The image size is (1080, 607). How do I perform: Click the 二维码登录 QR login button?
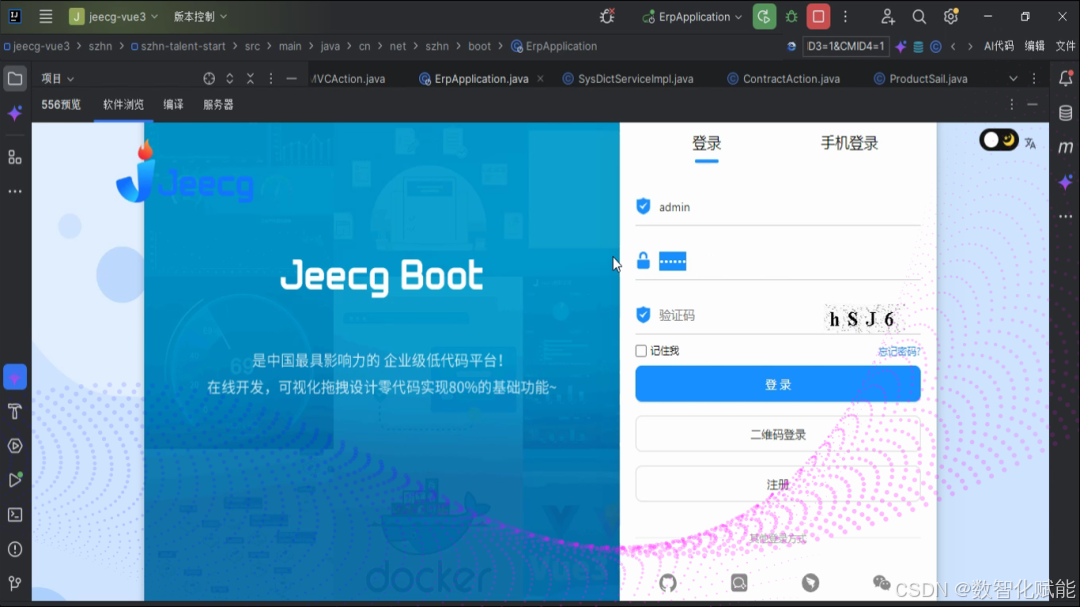[x=778, y=434]
